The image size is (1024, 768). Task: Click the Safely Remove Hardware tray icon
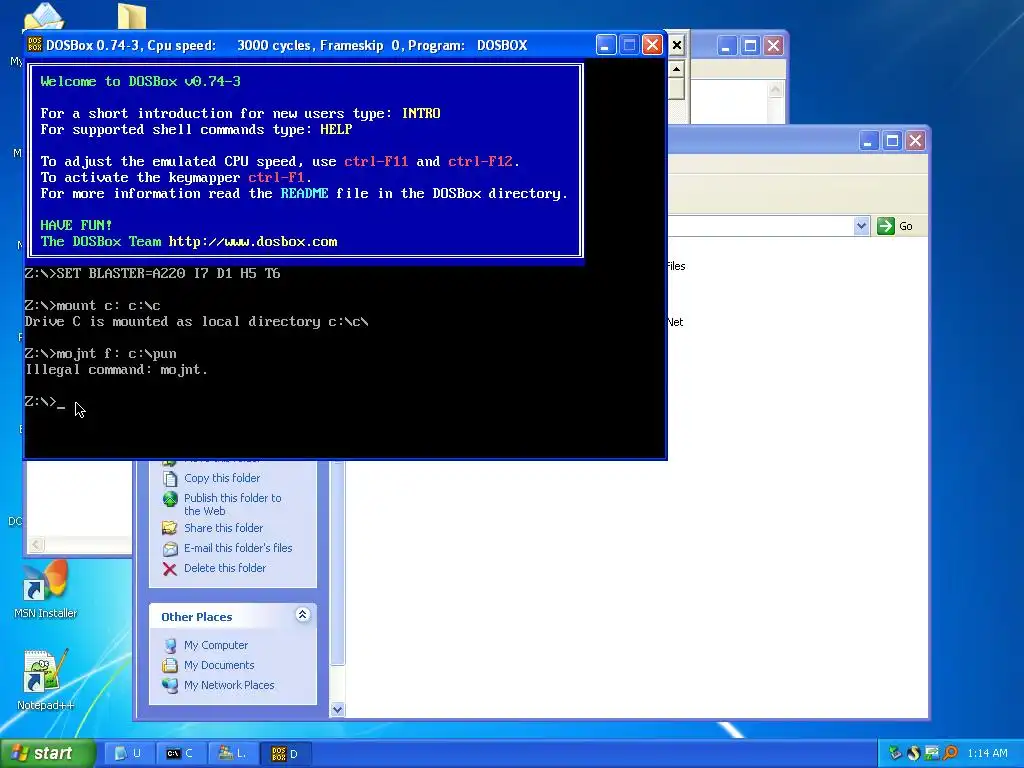coord(895,754)
